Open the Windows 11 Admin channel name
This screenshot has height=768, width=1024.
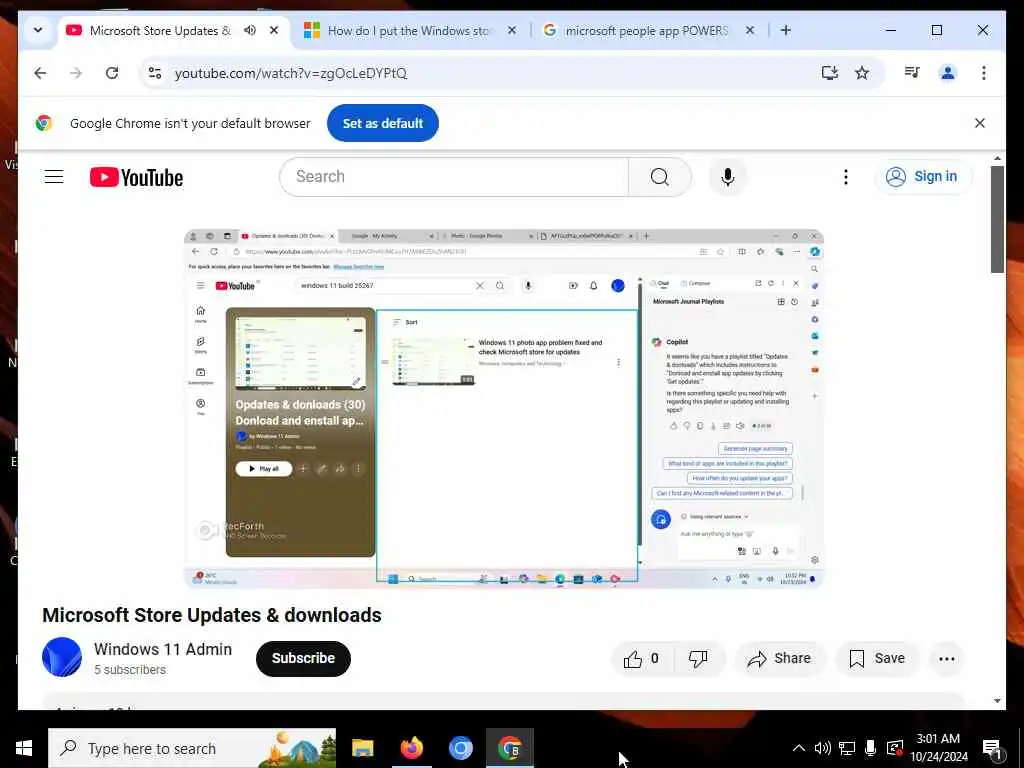click(163, 649)
